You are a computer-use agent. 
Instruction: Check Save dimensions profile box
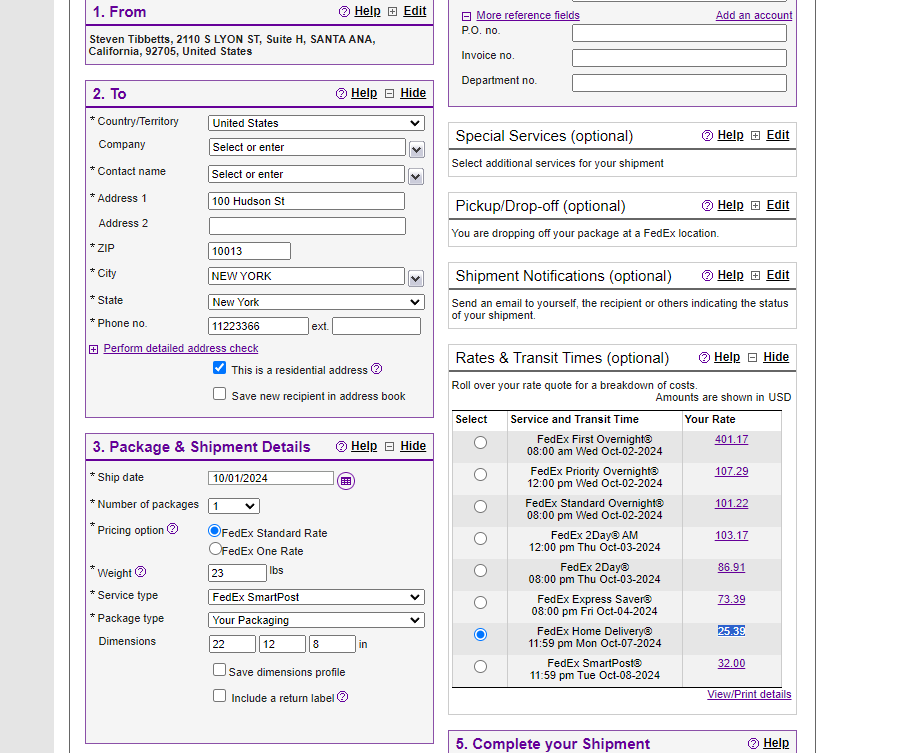tap(220, 670)
